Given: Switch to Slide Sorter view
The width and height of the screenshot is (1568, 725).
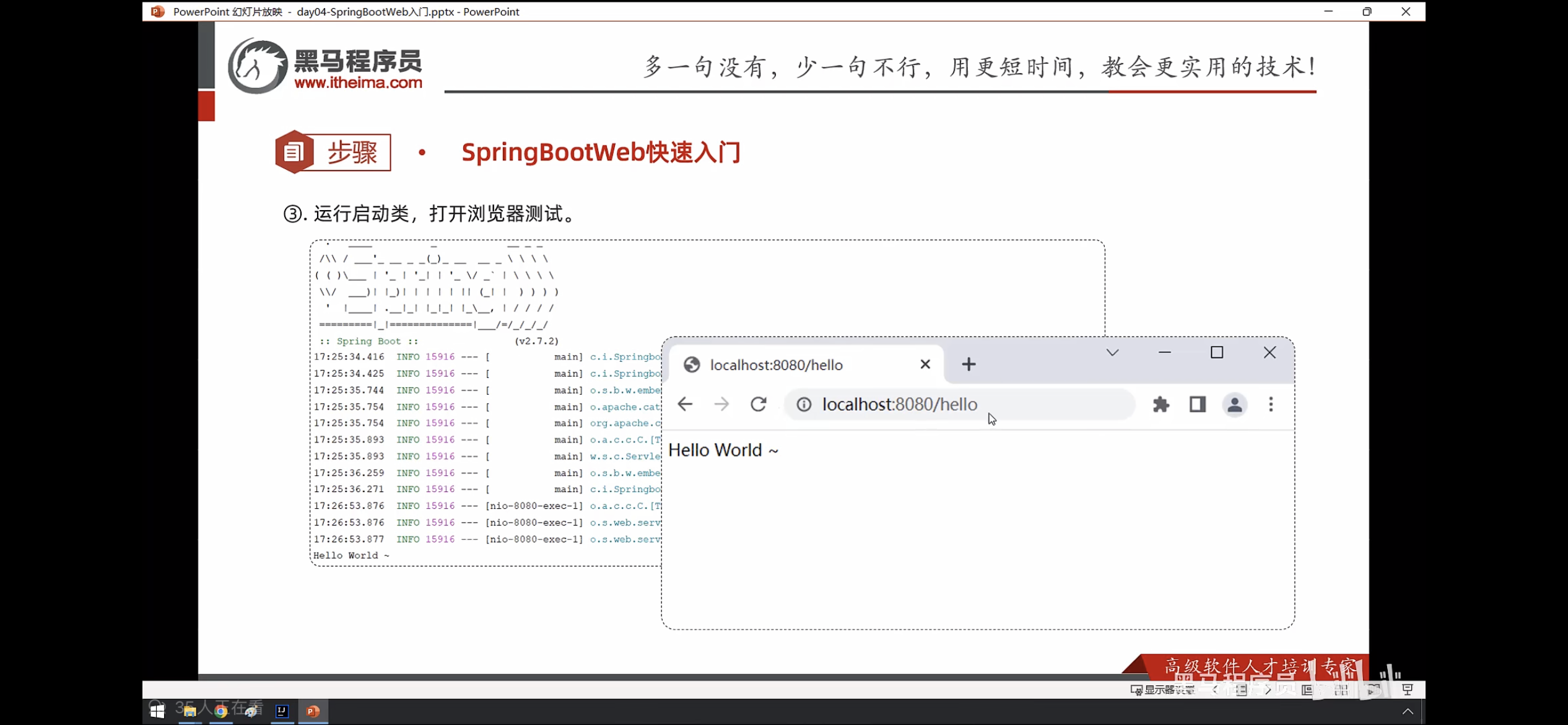Looking at the screenshot, I should click(1341, 690).
